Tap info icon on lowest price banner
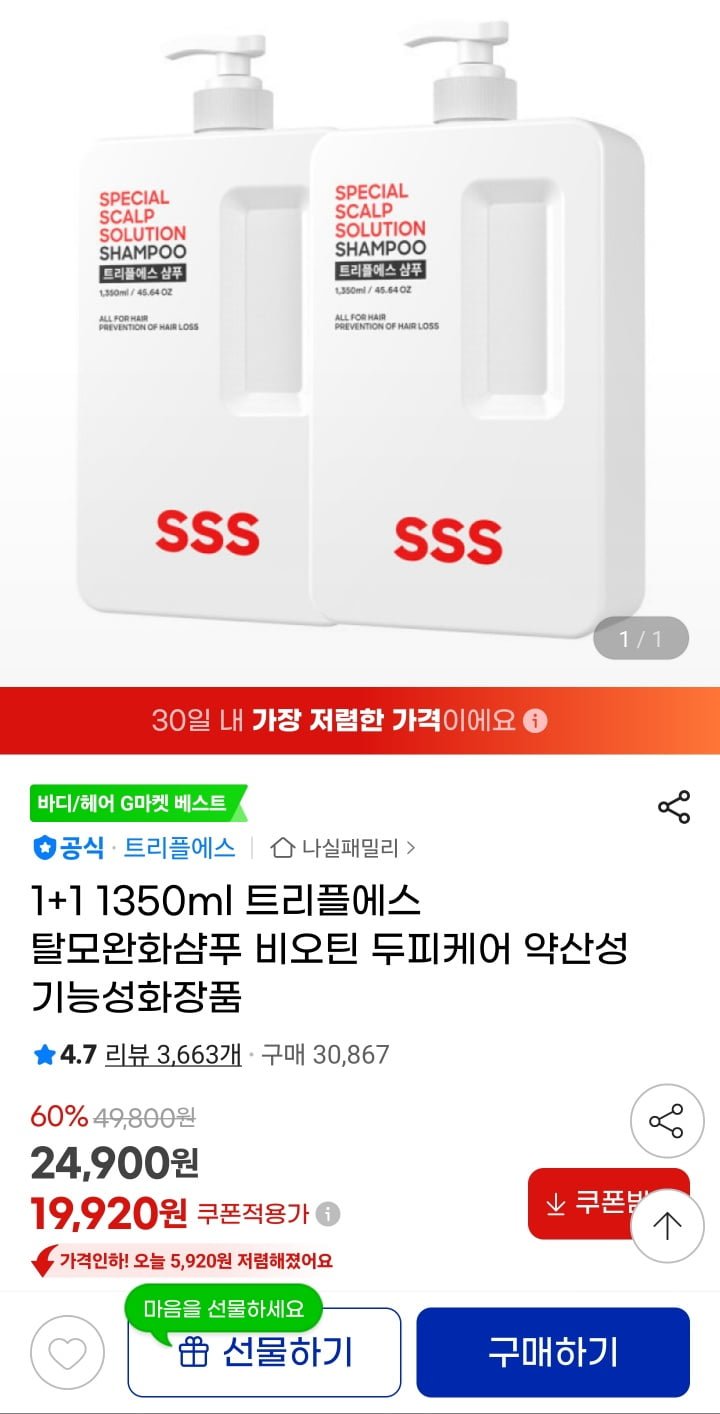 536,721
